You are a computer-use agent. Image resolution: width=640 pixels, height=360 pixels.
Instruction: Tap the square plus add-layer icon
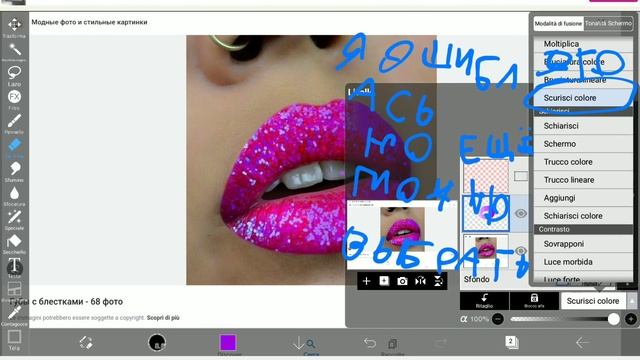384,281
